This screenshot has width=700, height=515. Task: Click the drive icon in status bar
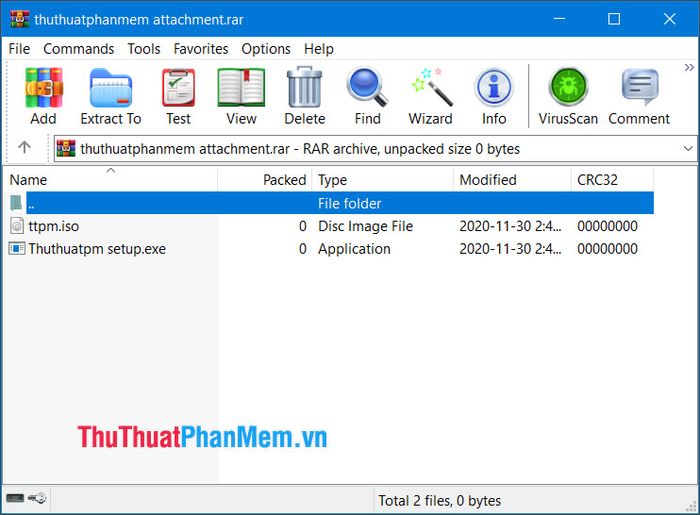[x=15, y=498]
